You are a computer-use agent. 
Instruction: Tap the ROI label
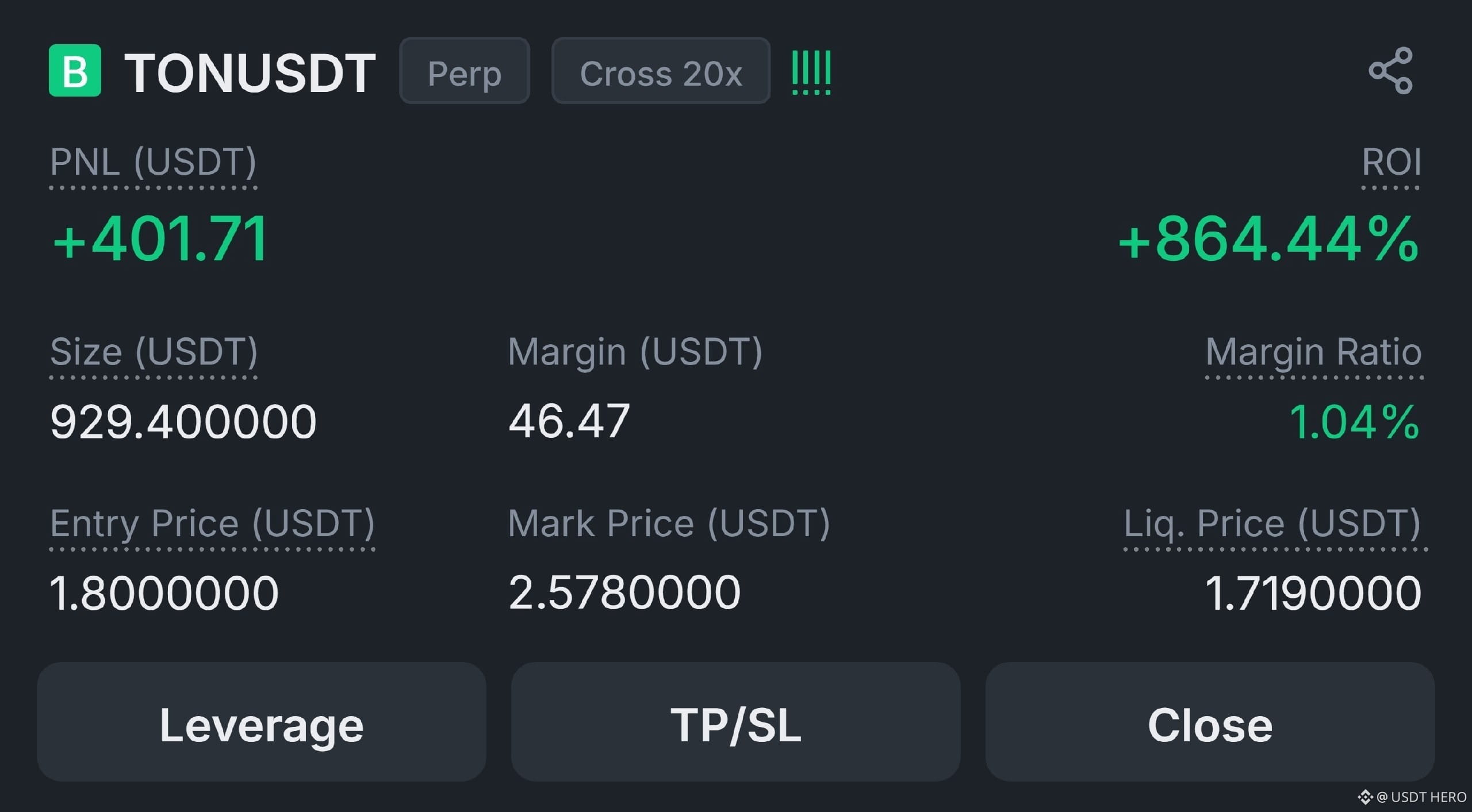pos(1391,162)
